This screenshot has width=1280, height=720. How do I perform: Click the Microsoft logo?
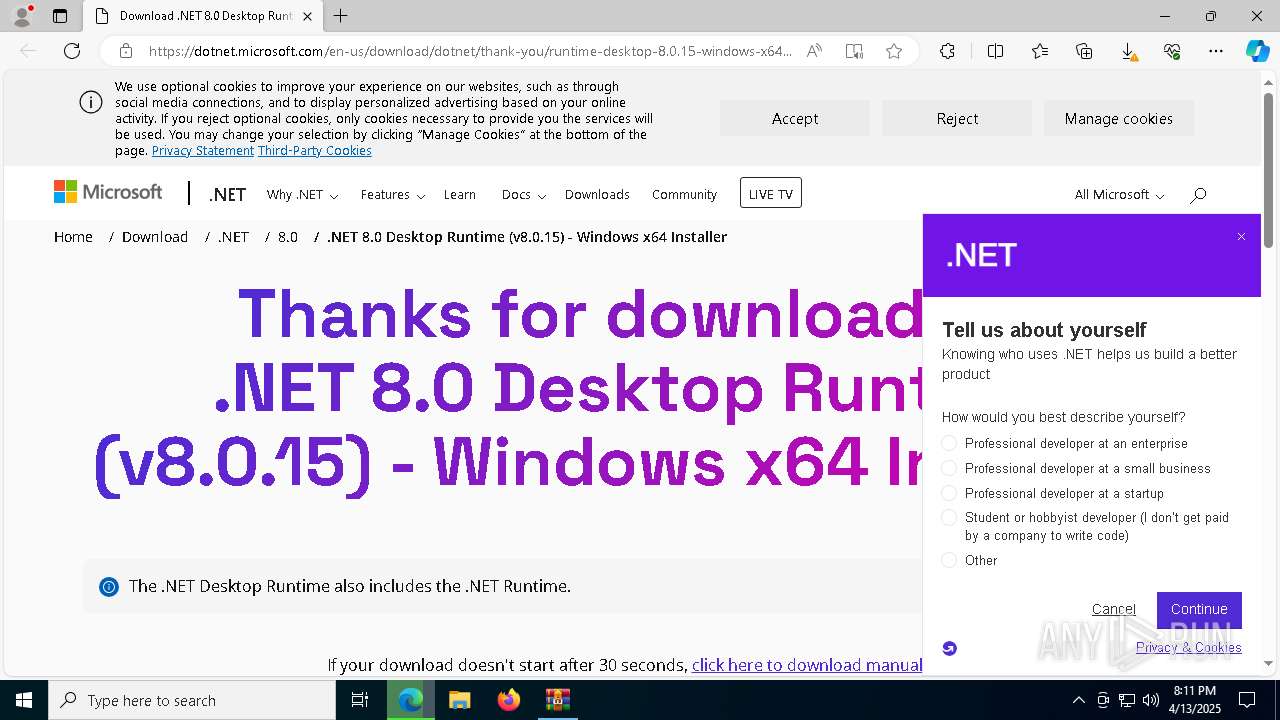point(108,192)
